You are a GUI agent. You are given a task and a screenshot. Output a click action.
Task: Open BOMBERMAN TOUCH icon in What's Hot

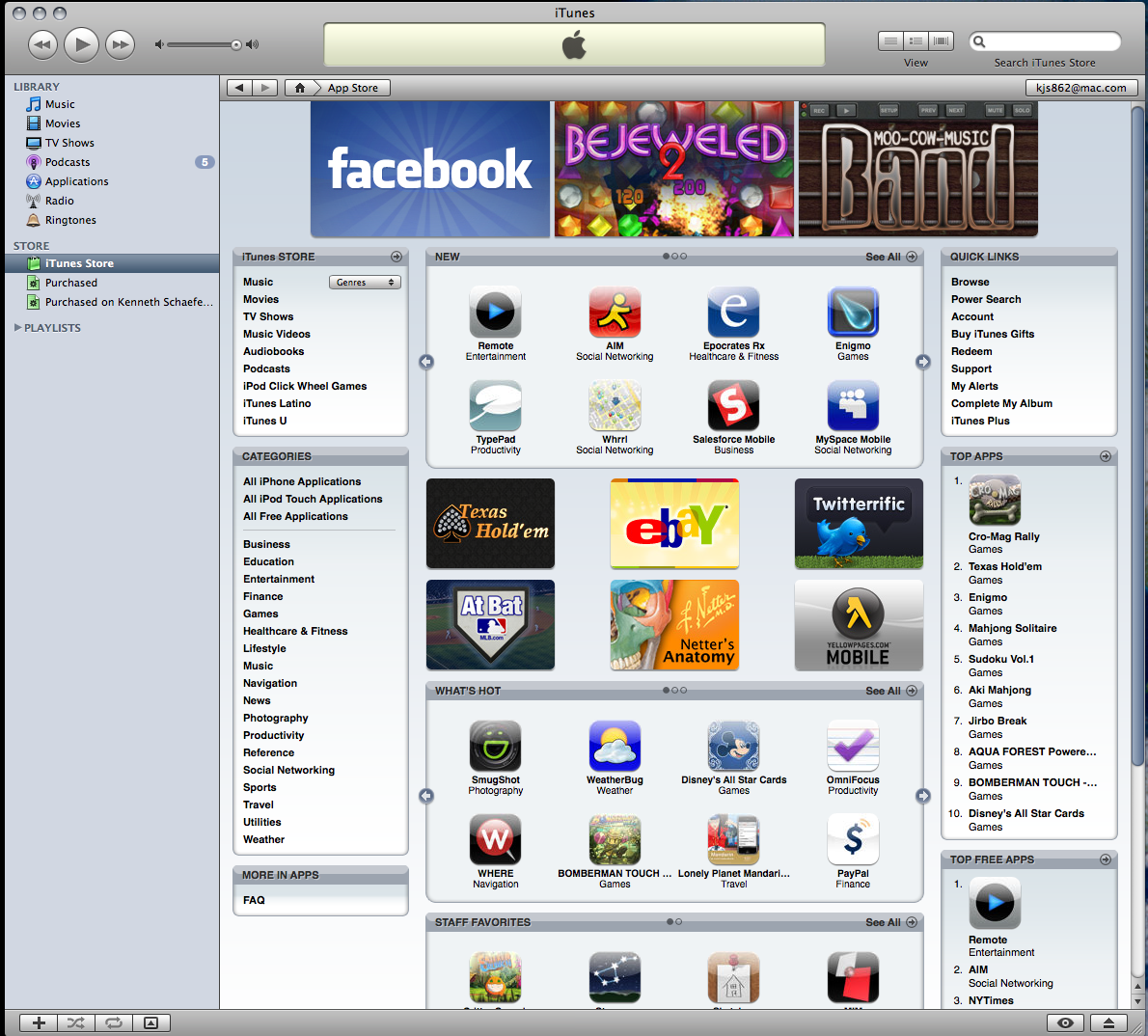coord(615,840)
